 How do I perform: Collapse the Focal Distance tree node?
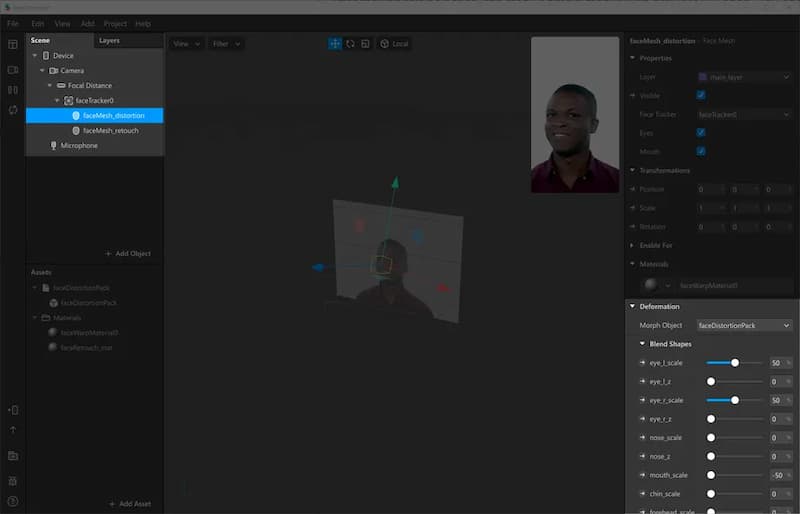[50, 85]
